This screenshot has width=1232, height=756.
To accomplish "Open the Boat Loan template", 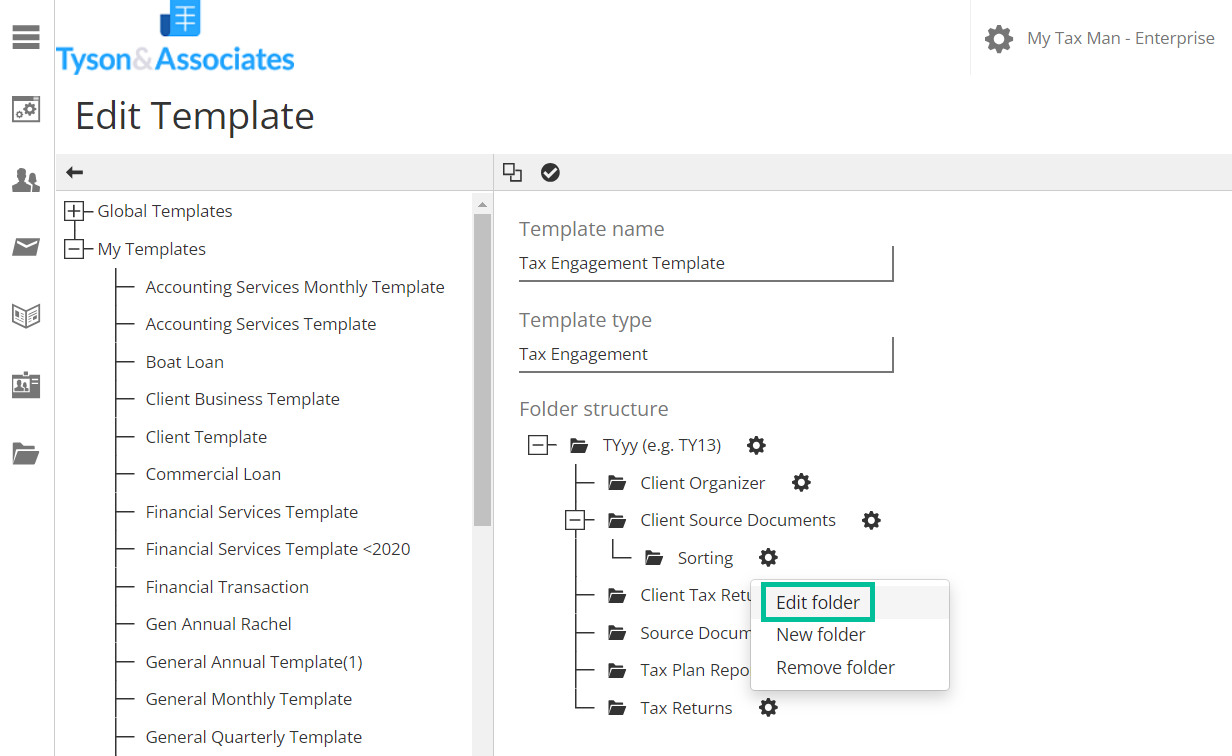I will tap(184, 361).
